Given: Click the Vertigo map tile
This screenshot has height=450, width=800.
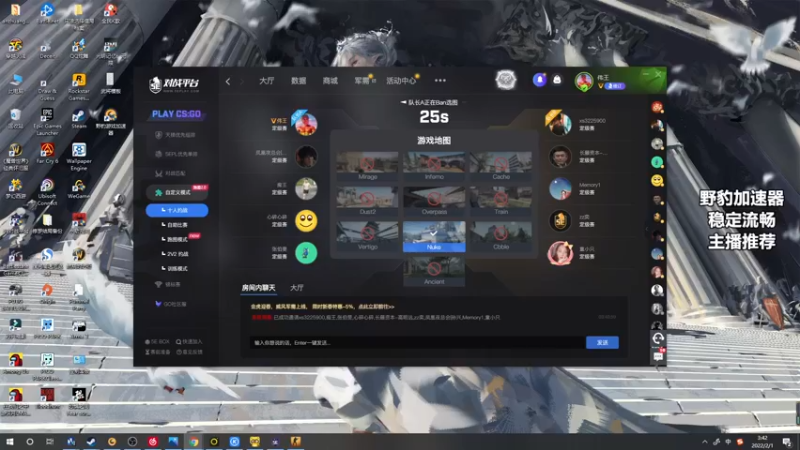Looking at the screenshot, I should coord(367,236).
